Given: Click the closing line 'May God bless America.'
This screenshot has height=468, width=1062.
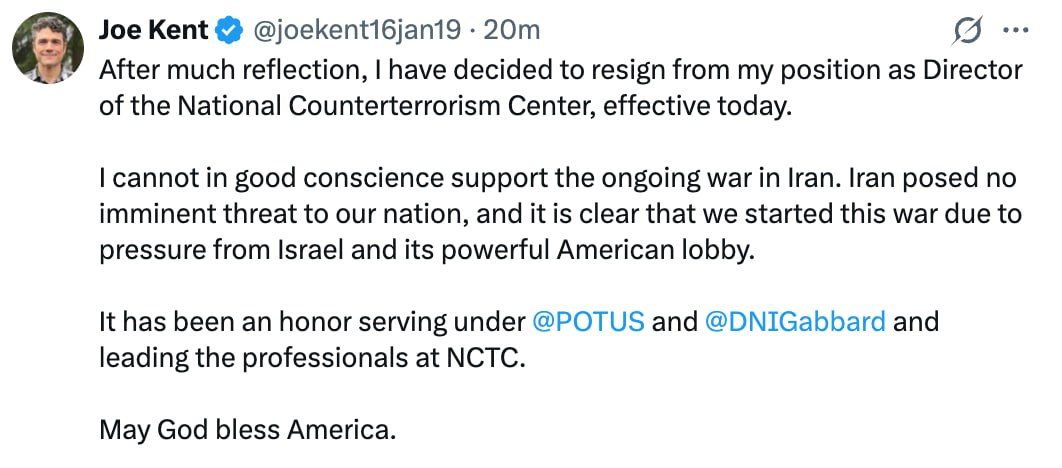Looking at the screenshot, I should [x=248, y=430].
